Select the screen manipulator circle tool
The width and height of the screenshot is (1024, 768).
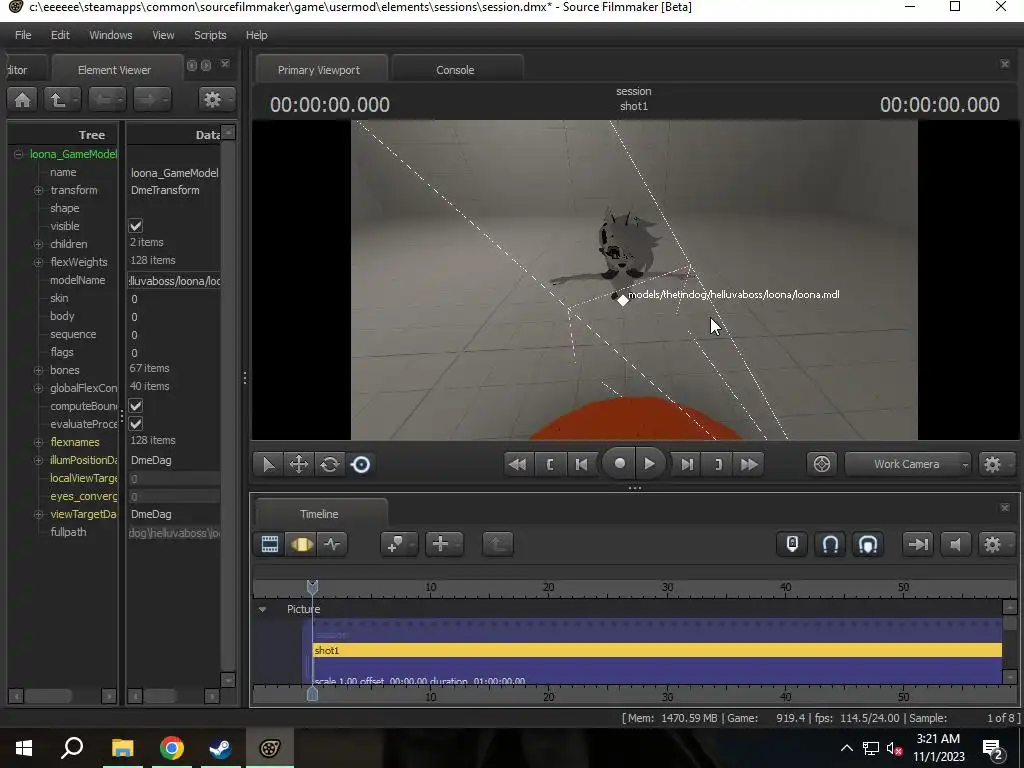point(360,464)
